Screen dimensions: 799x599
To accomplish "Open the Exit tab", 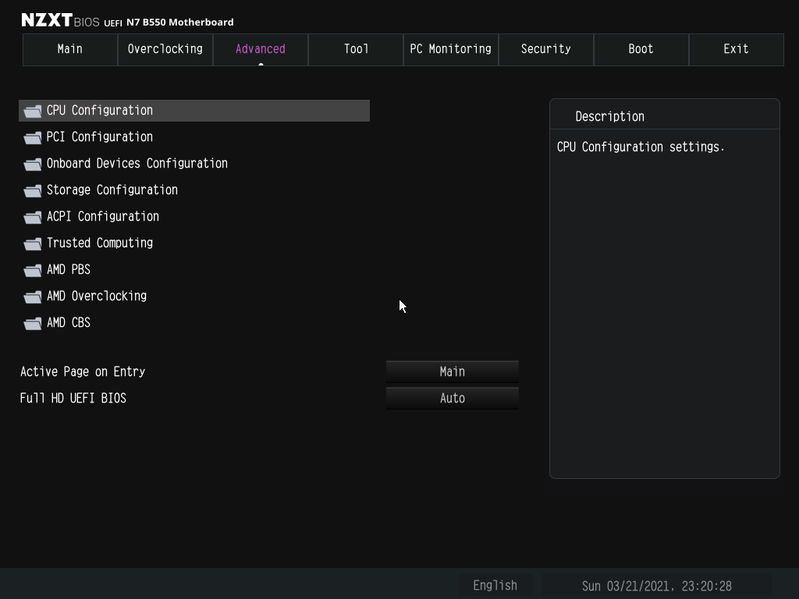I will point(736,49).
